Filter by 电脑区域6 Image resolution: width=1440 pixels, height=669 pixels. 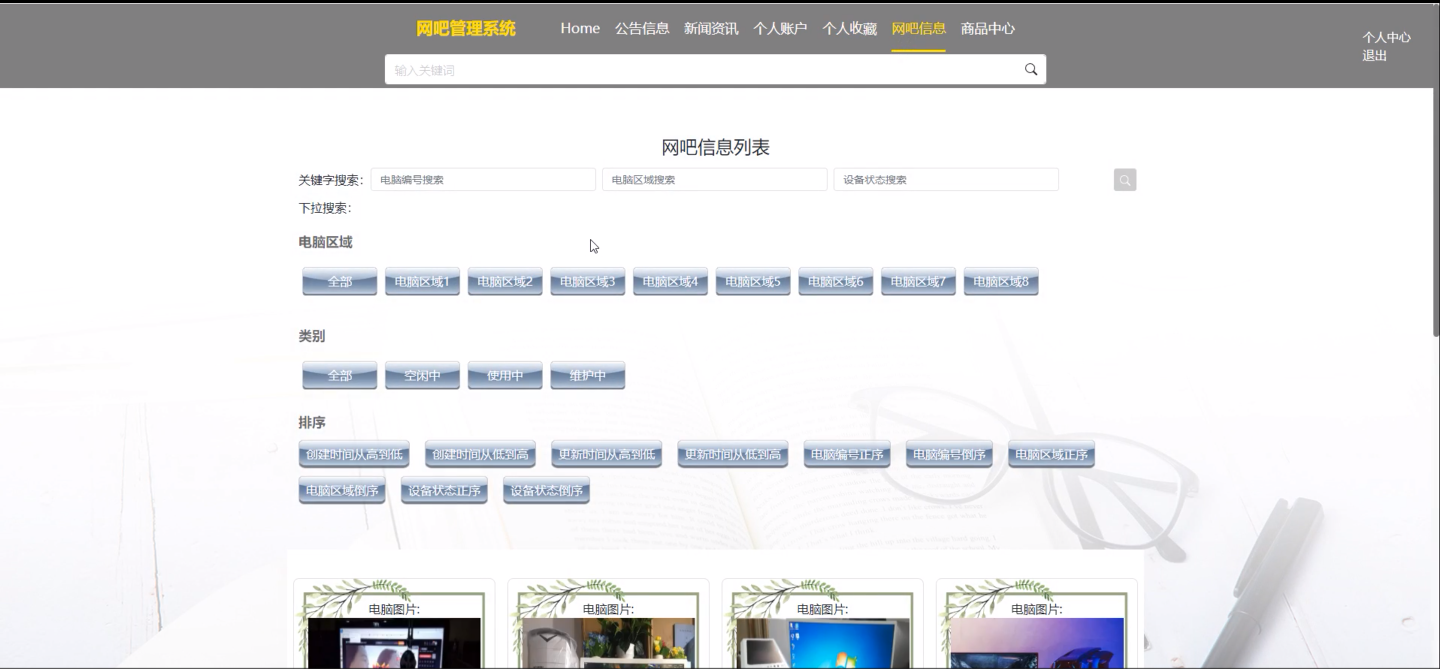click(836, 282)
